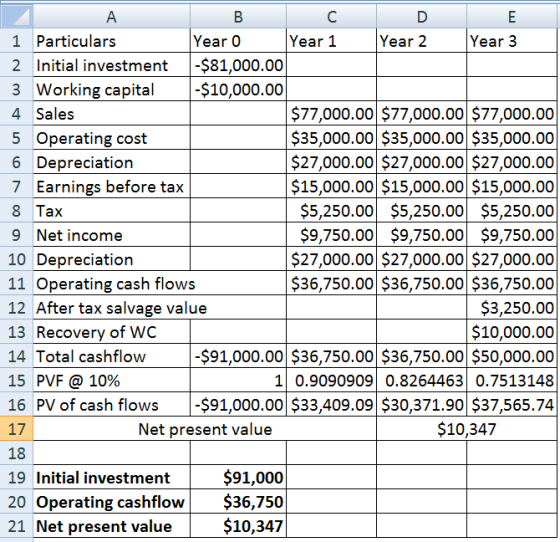Select row 1 header
Viewport: 560px width, 542px height.
16,41
